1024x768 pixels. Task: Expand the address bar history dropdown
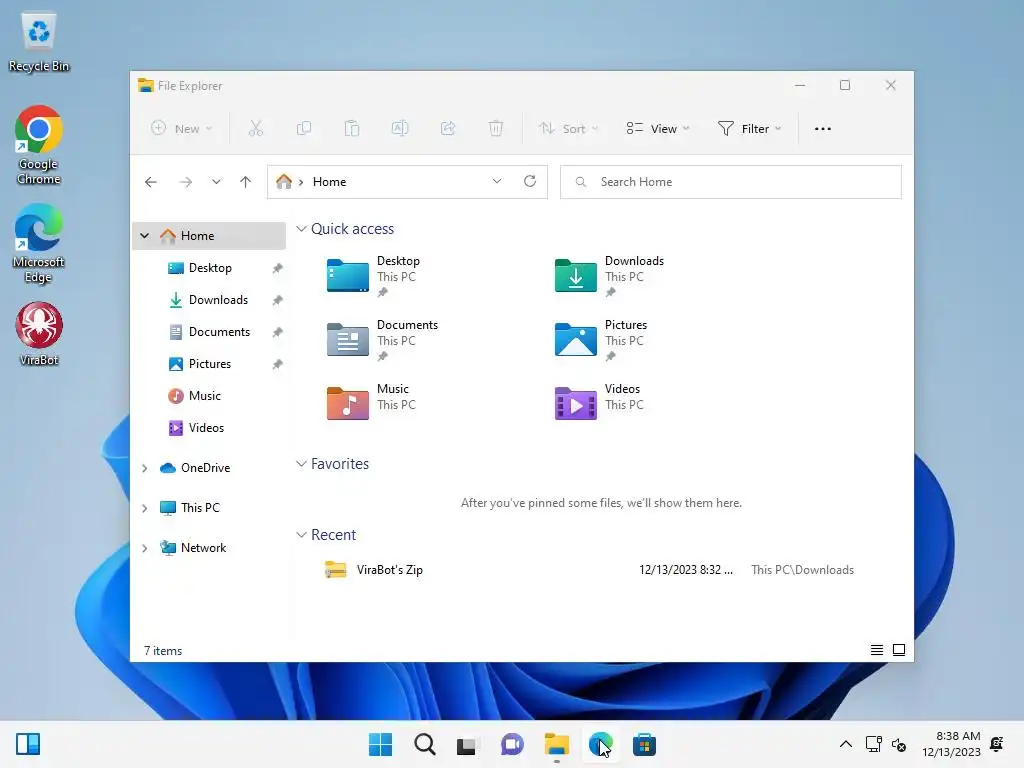pyautogui.click(x=497, y=182)
